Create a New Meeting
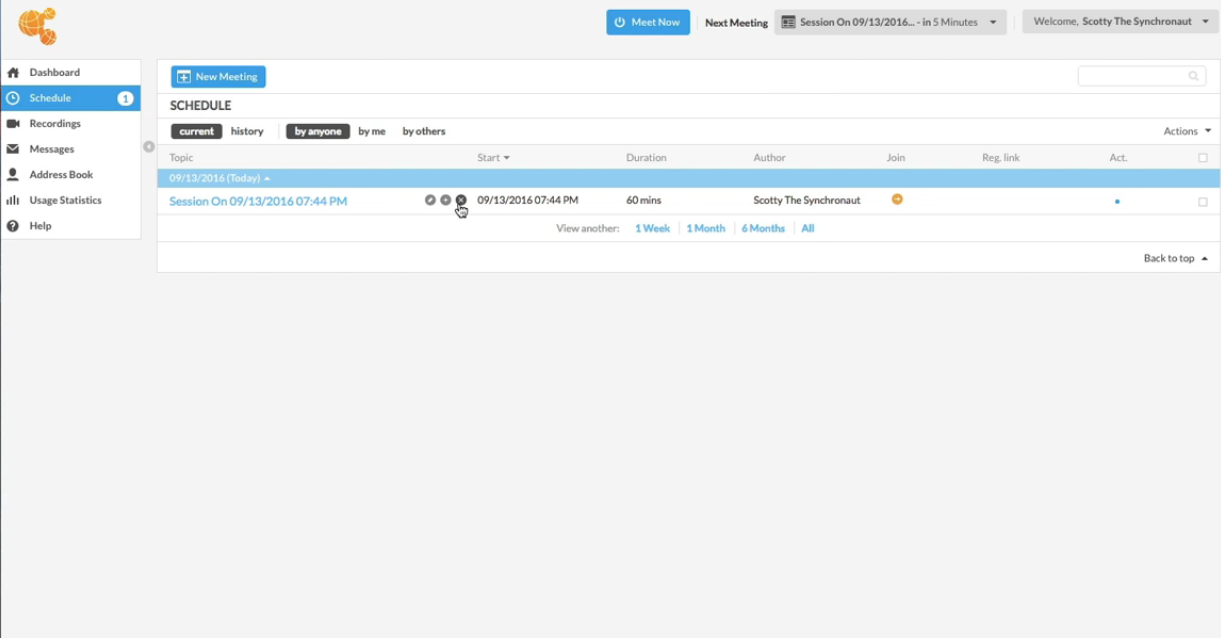1221x638 pixels. 218,77
